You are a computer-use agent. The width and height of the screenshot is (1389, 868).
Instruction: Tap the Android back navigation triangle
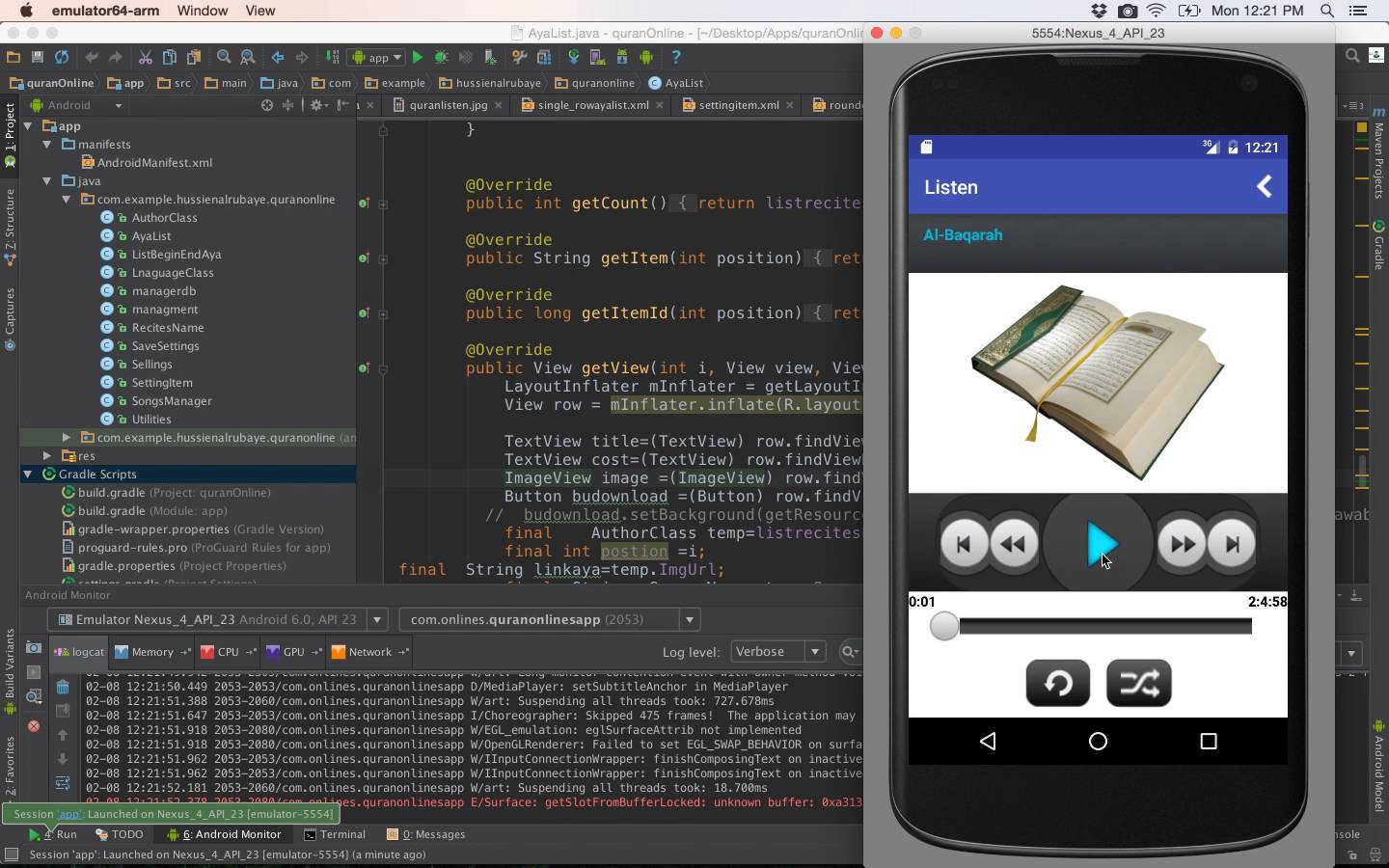tap(988, 741)
